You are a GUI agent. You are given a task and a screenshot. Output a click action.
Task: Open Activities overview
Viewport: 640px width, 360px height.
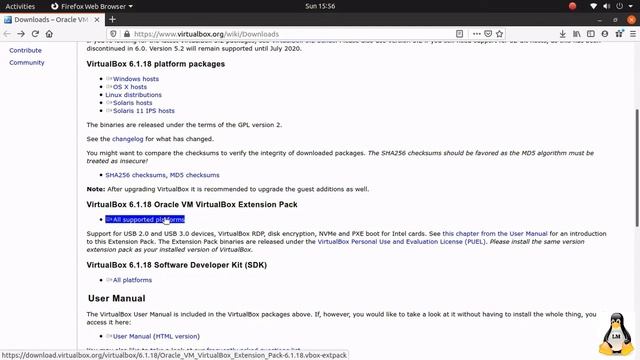pyautogui.click(x=20, y=6)
